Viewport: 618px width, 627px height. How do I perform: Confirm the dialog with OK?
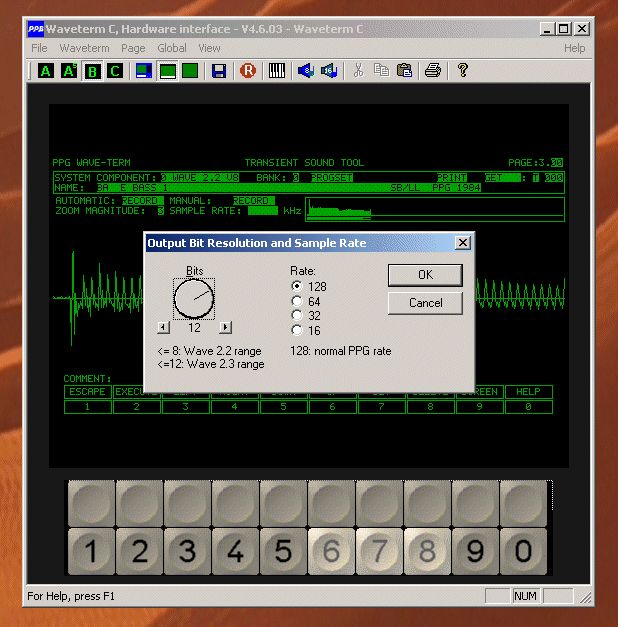[x=425, y=275]
